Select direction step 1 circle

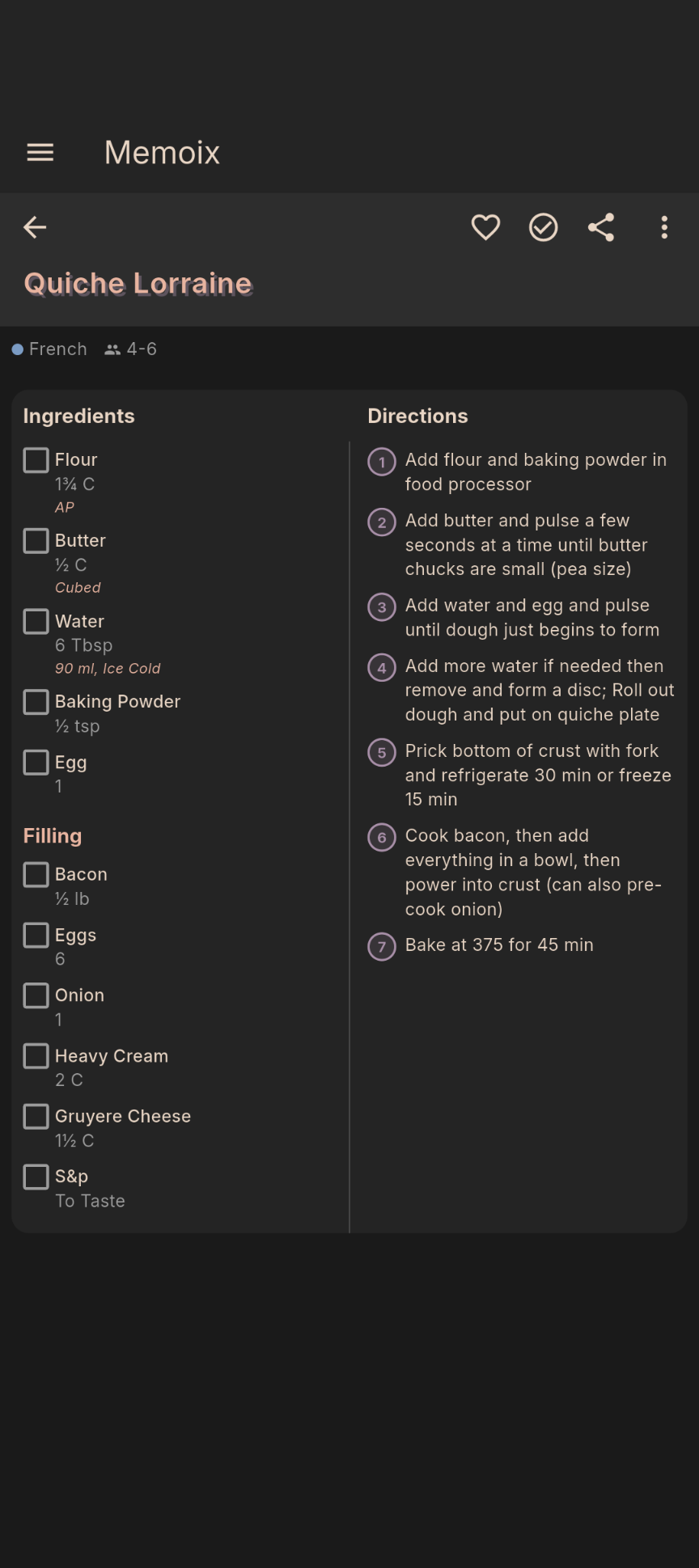[x=381, y=463]
